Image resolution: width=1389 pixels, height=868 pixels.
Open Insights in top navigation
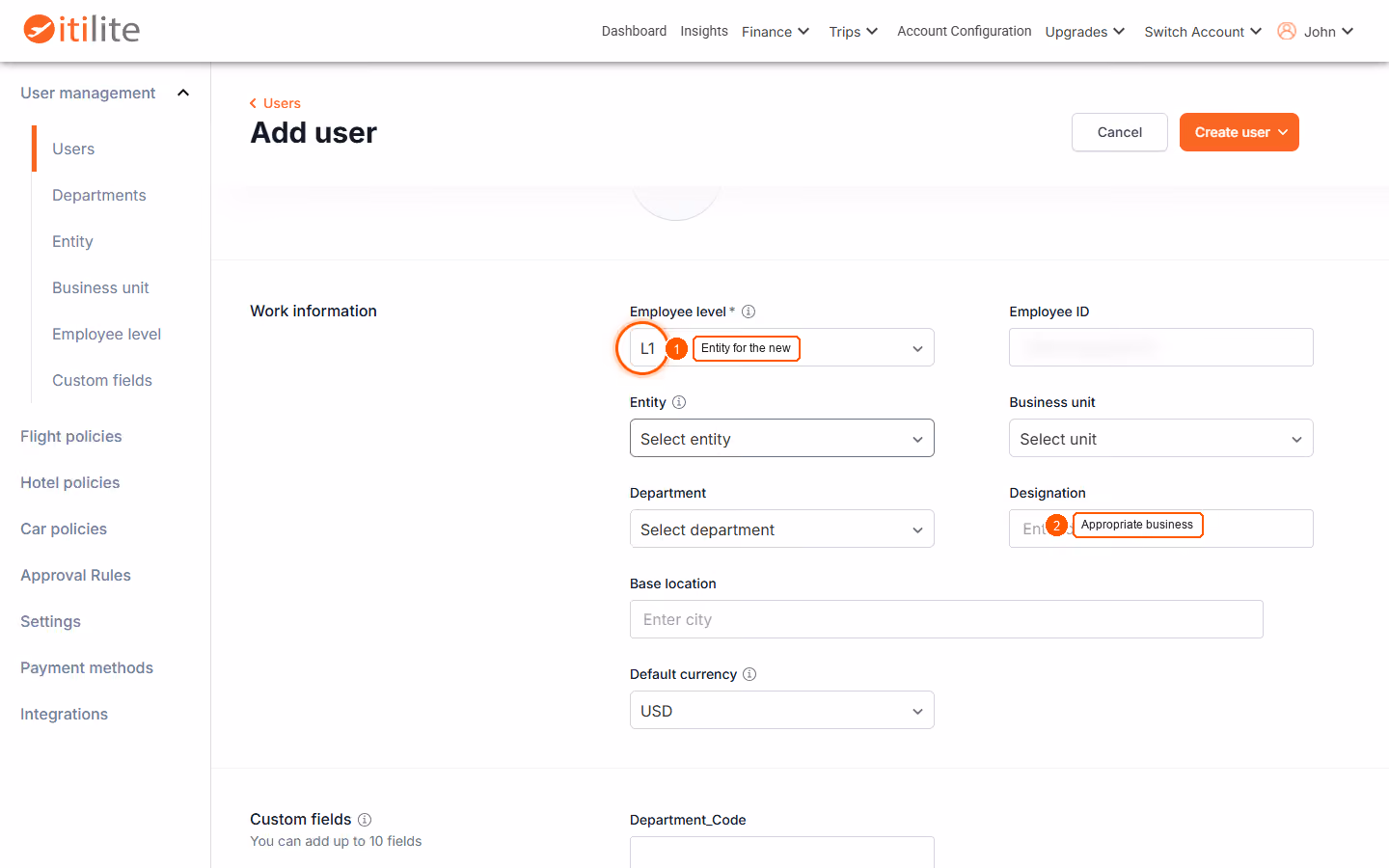(x=704, y=31)
